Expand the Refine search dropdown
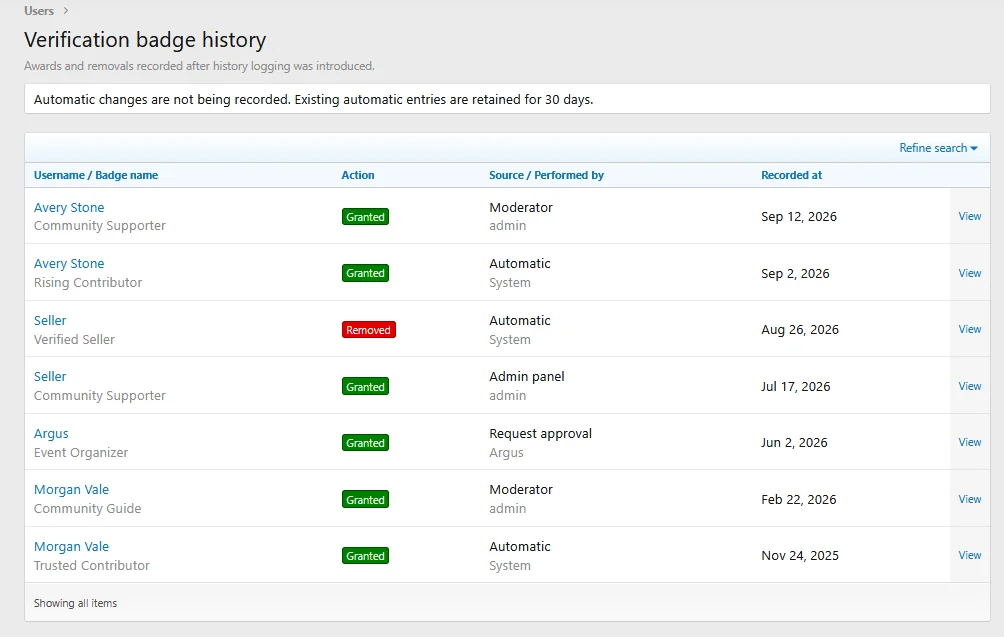The image size is (1004, 637). tap(938, 148)
